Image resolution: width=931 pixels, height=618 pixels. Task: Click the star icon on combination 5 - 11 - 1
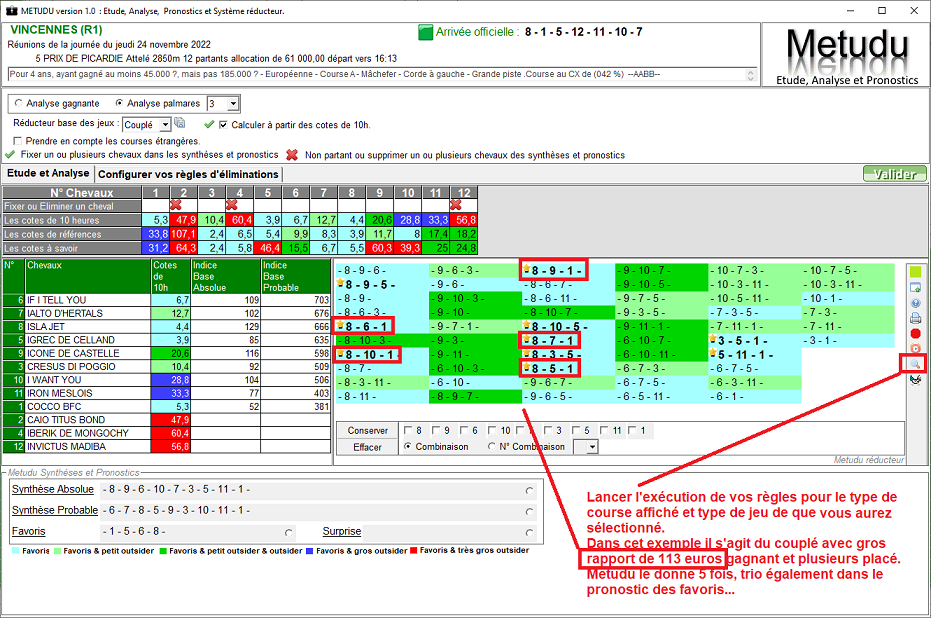click(713, 353)
